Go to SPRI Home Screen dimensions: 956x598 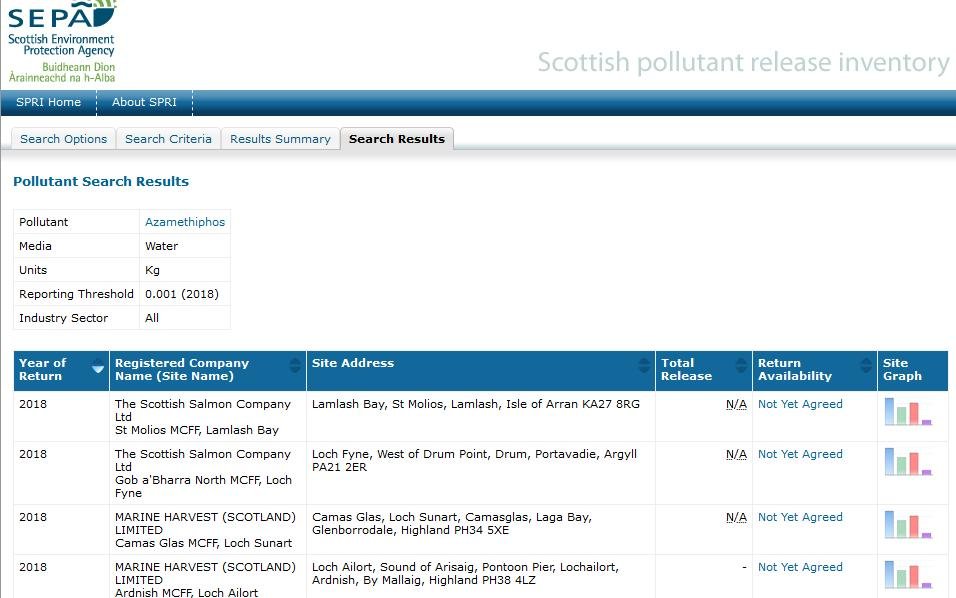49,102
